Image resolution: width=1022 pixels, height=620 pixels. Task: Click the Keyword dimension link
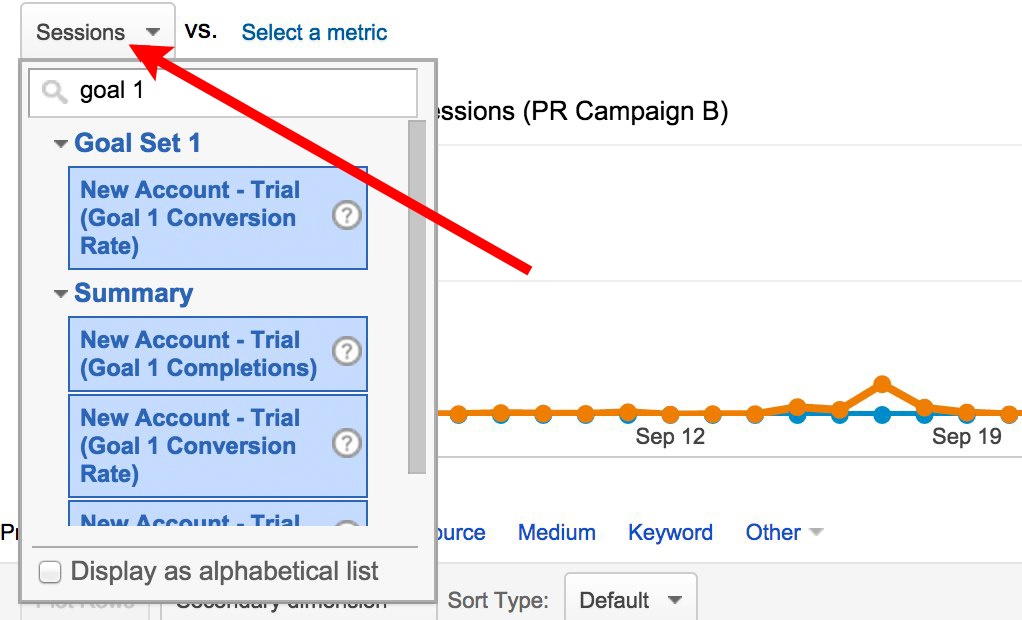pos(670,532)
